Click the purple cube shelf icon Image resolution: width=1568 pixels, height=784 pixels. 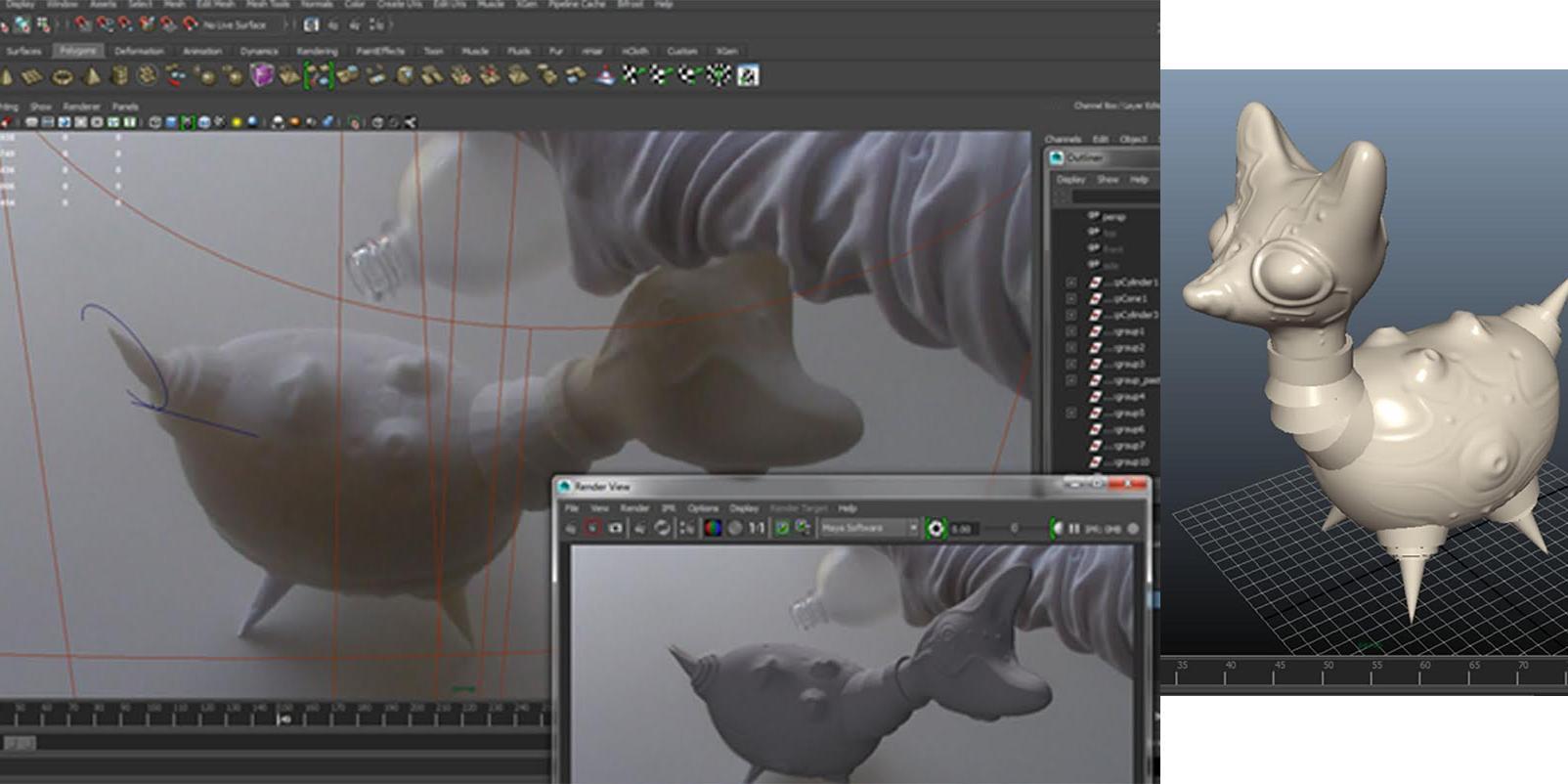coord(262,75)
